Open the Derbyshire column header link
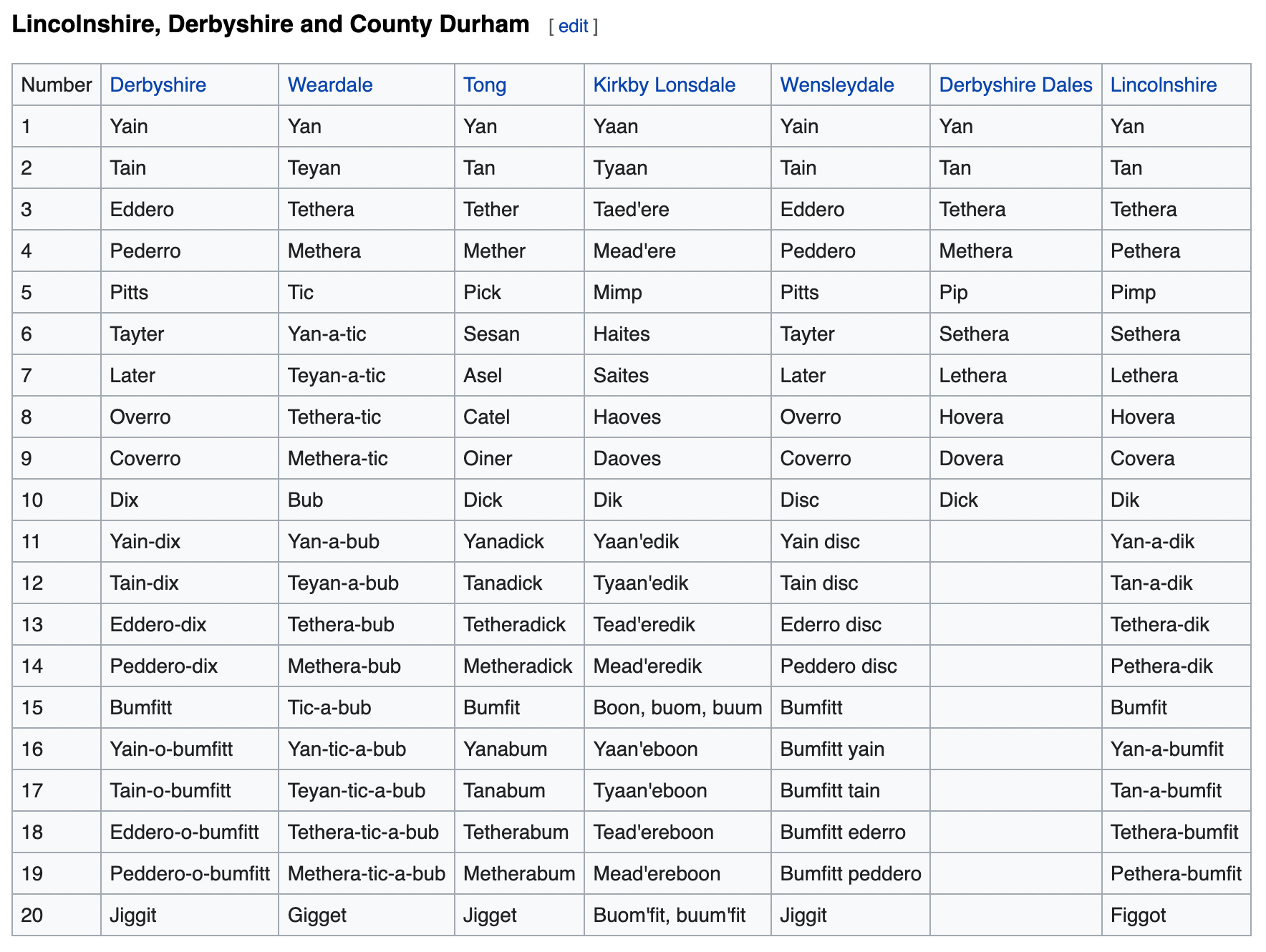1266x952 pixels. point(158,85)
